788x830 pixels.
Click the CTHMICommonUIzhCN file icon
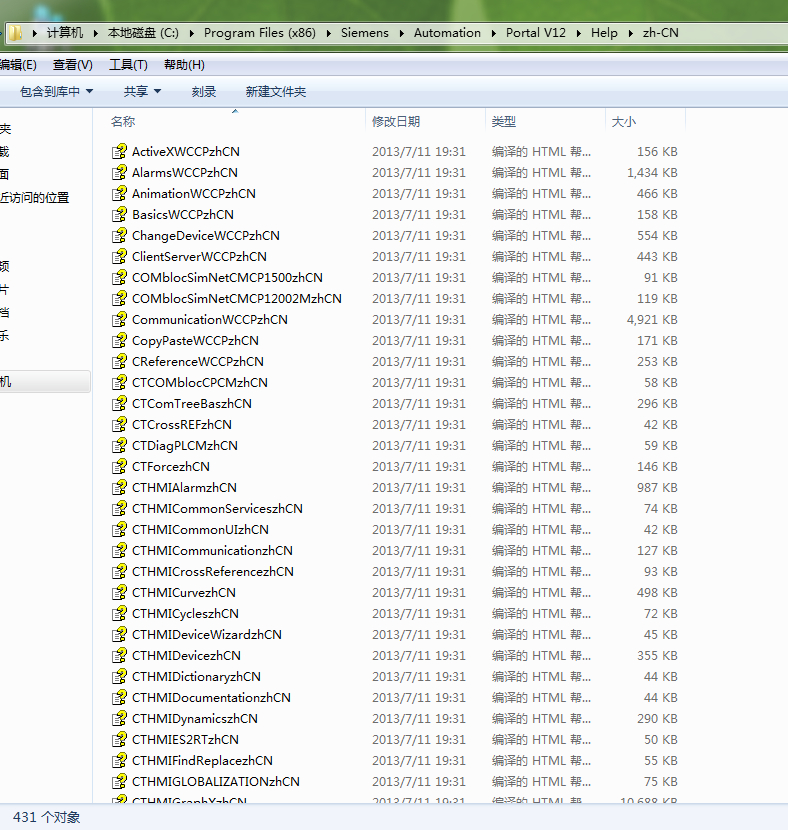click(120, 529)
